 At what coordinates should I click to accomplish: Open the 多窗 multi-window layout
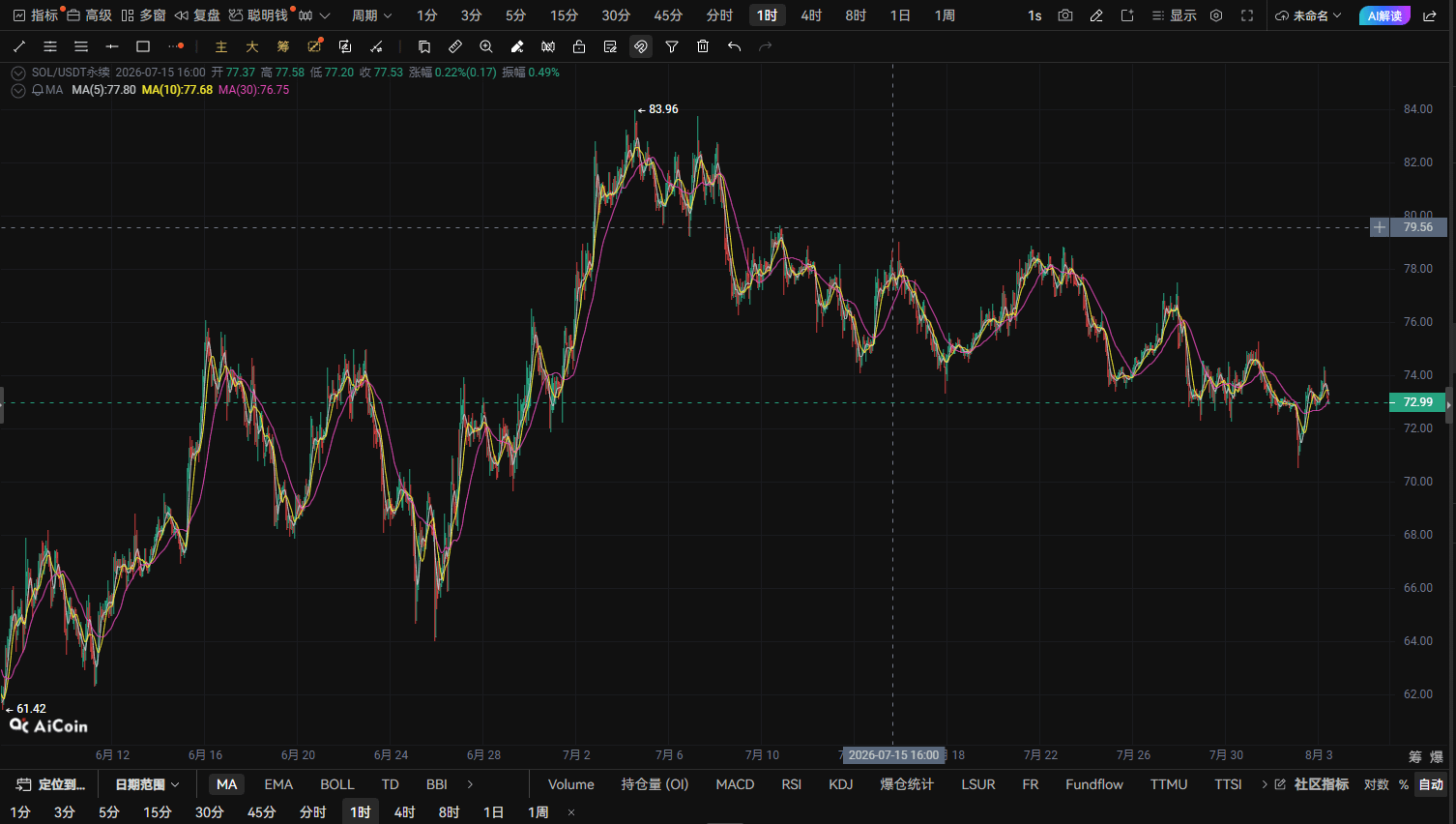pos(143,15)
